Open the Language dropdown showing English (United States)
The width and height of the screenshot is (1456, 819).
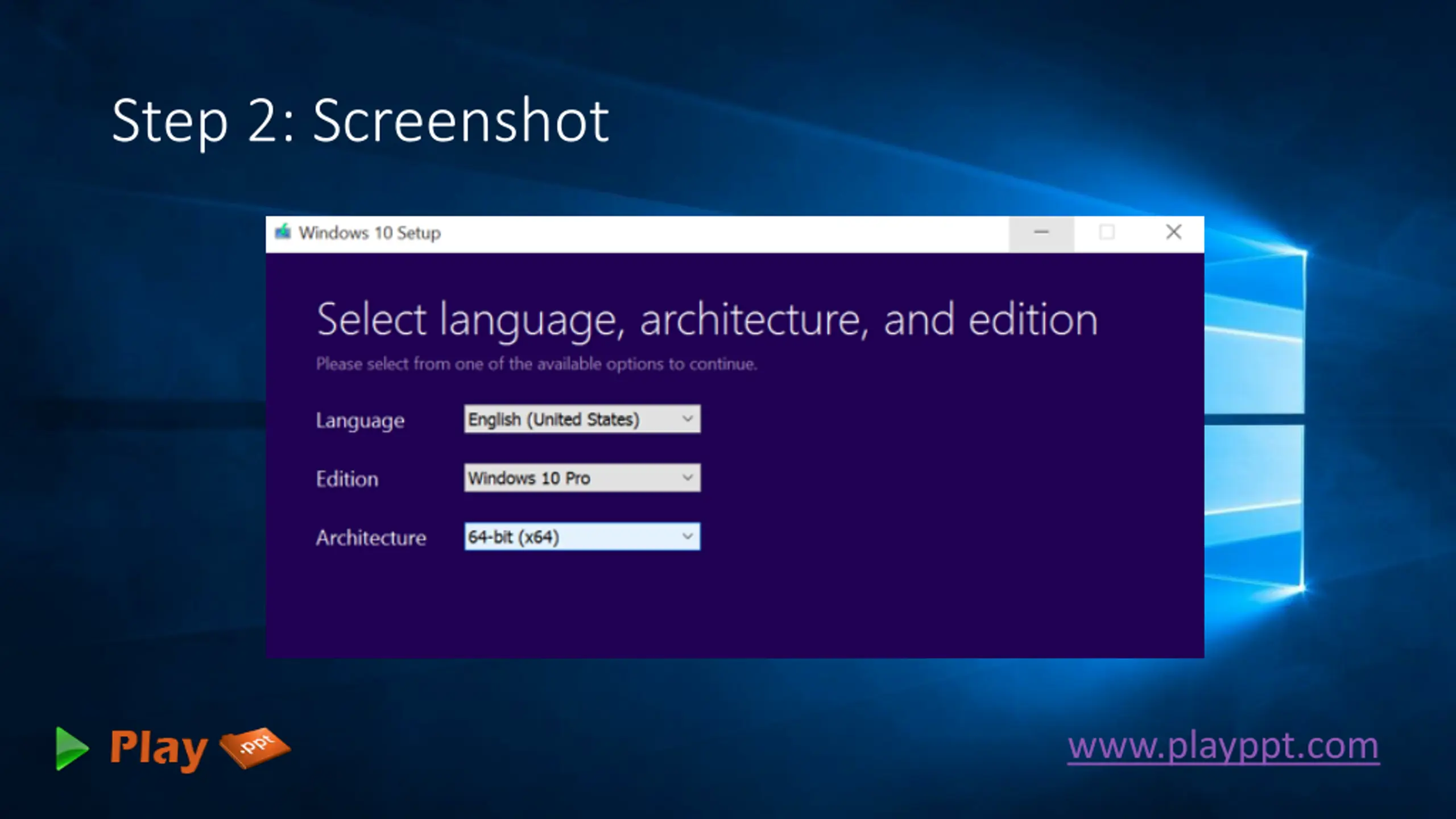tap(582, 419)
